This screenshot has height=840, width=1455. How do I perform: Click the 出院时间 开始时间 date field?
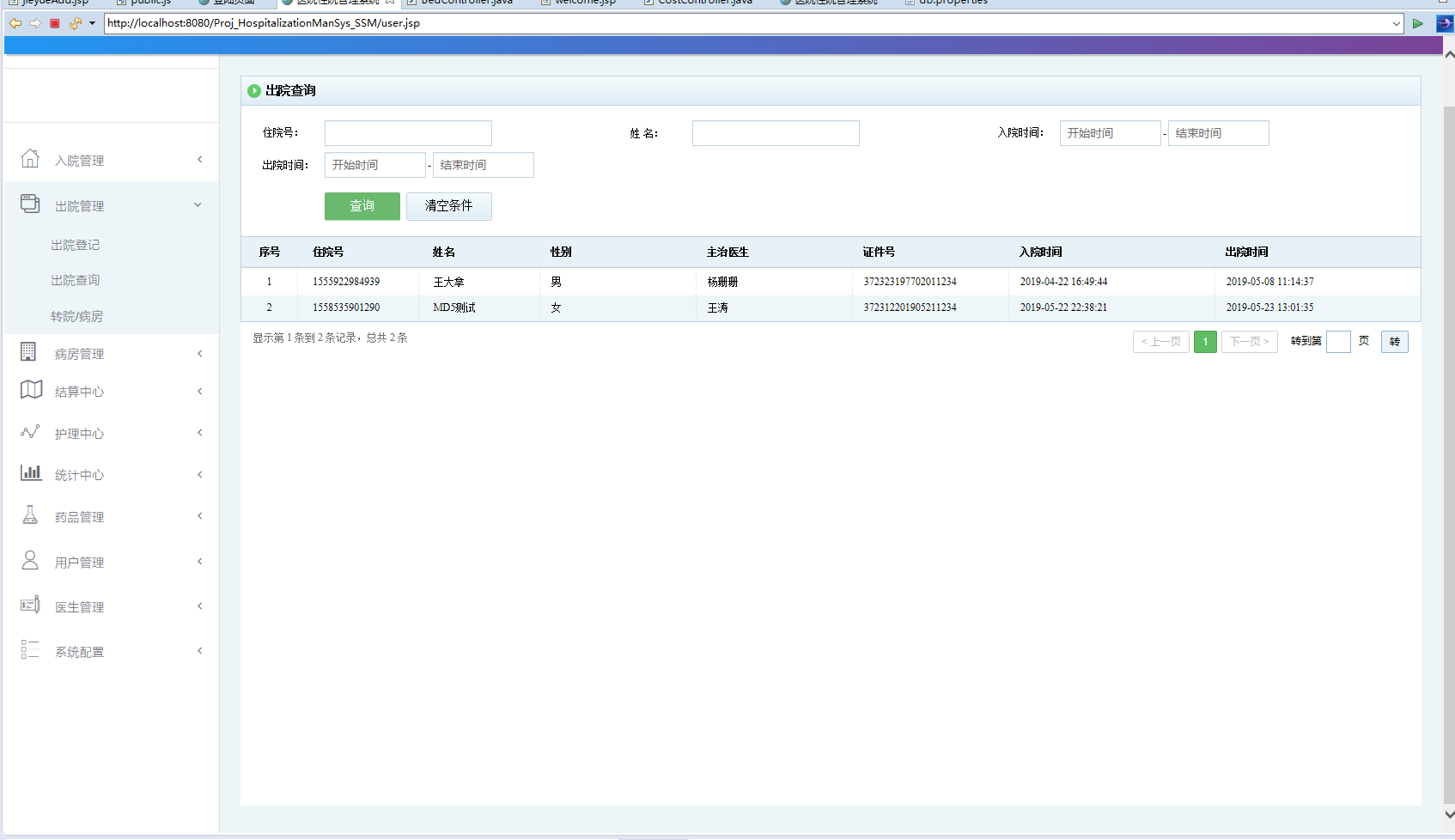tap(374, 165)
